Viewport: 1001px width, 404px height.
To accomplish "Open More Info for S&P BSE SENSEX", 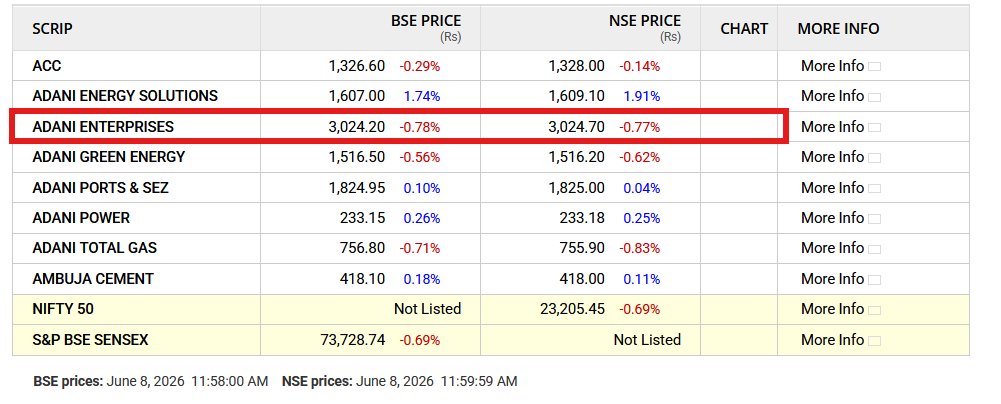I will pos(832,340).
